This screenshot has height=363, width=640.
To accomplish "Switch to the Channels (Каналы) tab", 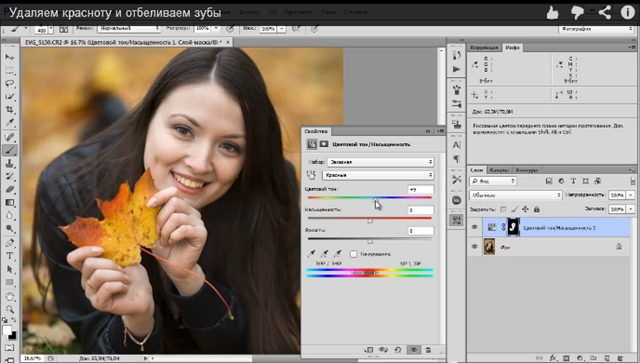I will (499, 170).
